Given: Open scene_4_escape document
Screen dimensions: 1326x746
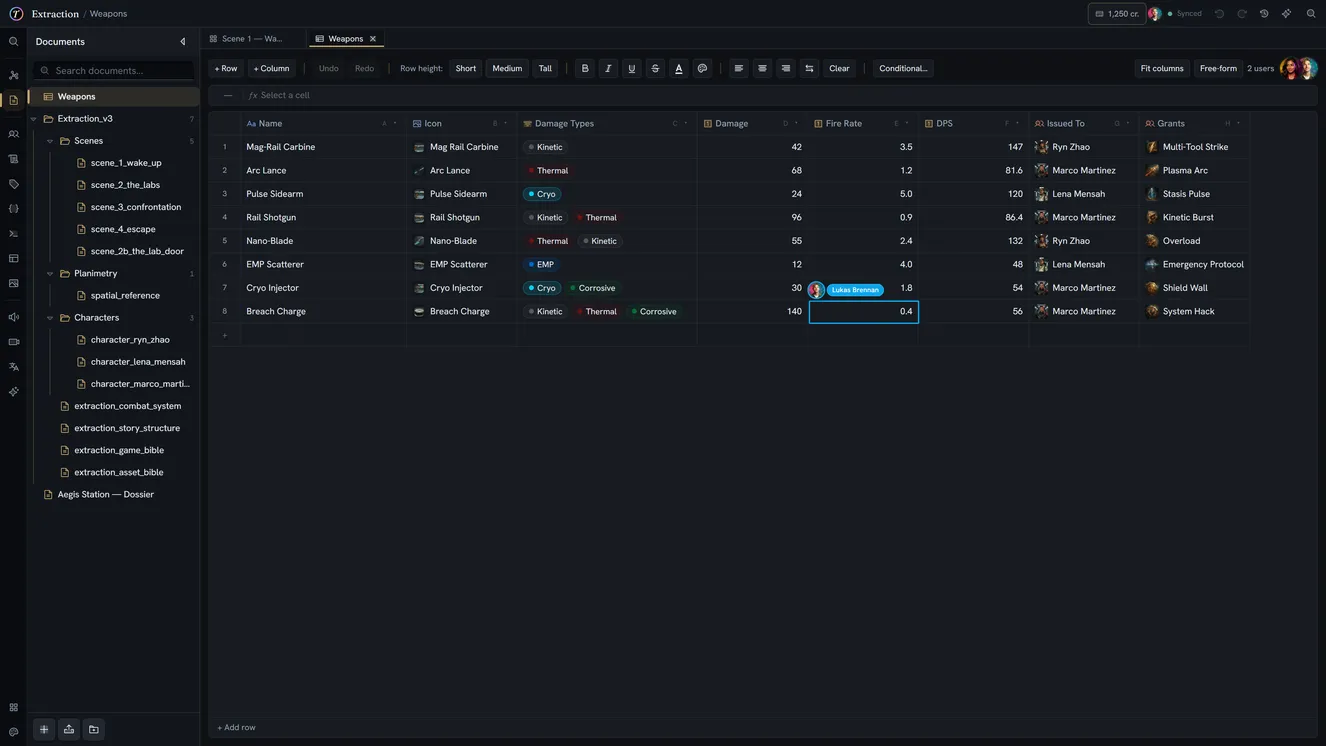Looking at the screenshot, I should (123, 230).
